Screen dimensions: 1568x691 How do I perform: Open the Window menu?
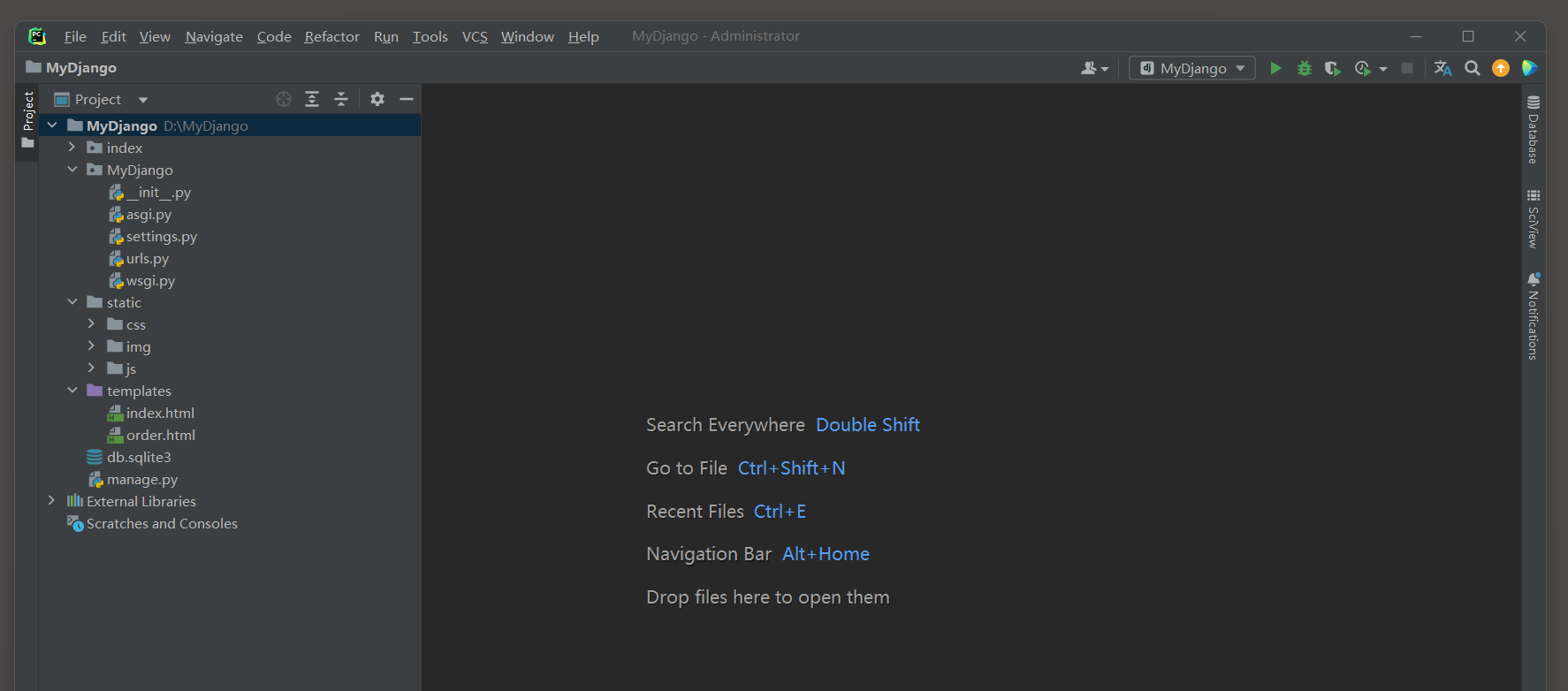click(528, 36)
